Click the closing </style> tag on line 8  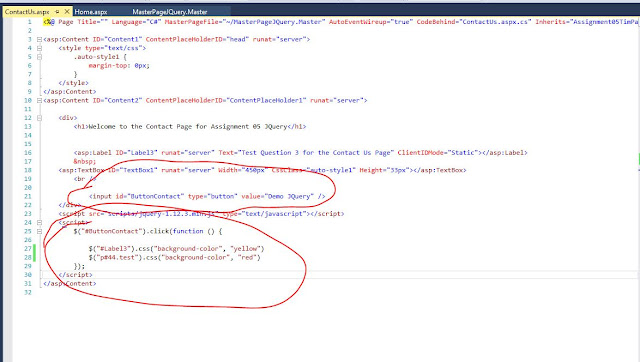73,83
